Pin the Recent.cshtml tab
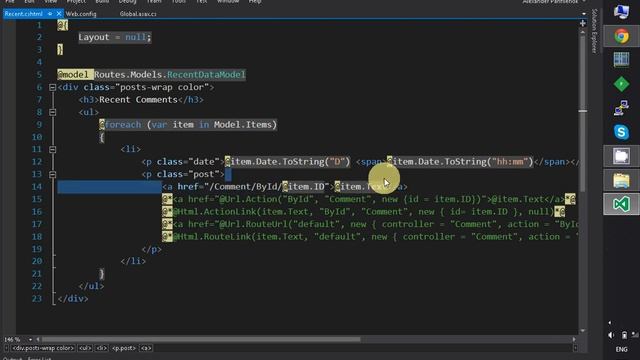Image resolution: width=640 pixels, height=360 pixels. click(50, 14)
